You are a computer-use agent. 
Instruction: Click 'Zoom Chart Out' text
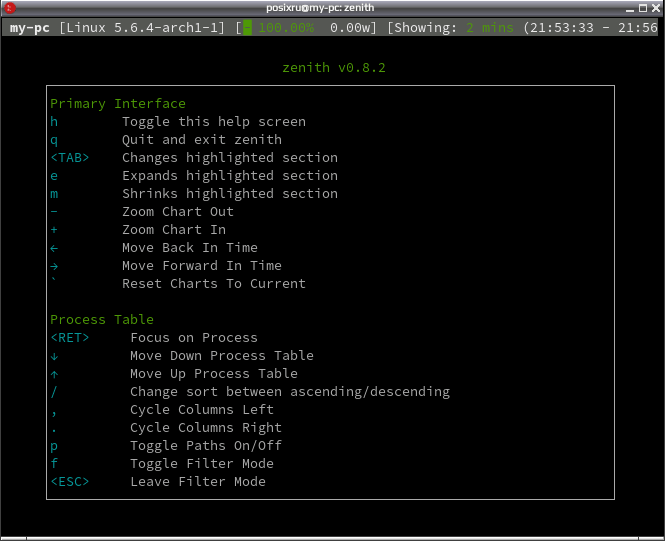pos(178,212)
